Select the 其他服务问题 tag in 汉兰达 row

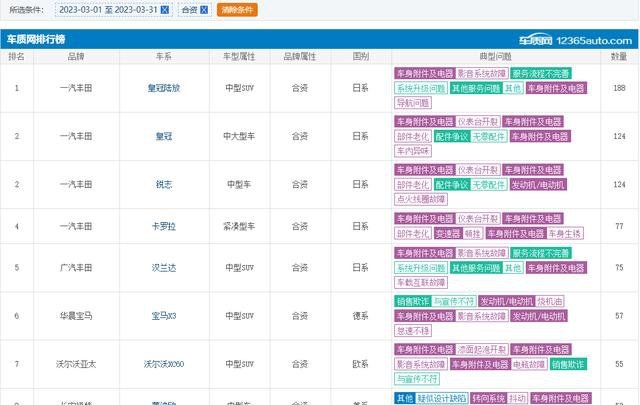476,268
